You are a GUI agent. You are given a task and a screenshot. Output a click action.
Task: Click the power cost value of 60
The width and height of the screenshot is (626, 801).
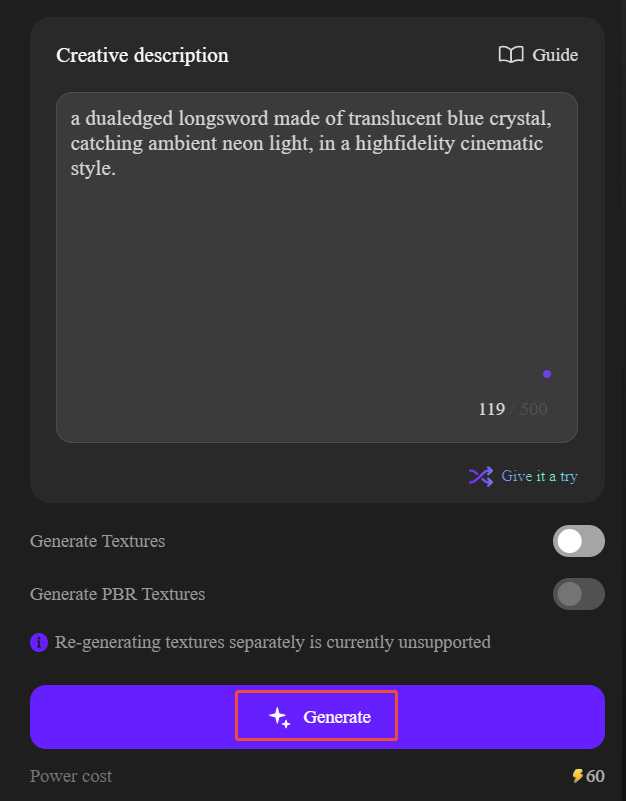click(x=594, y=776)
